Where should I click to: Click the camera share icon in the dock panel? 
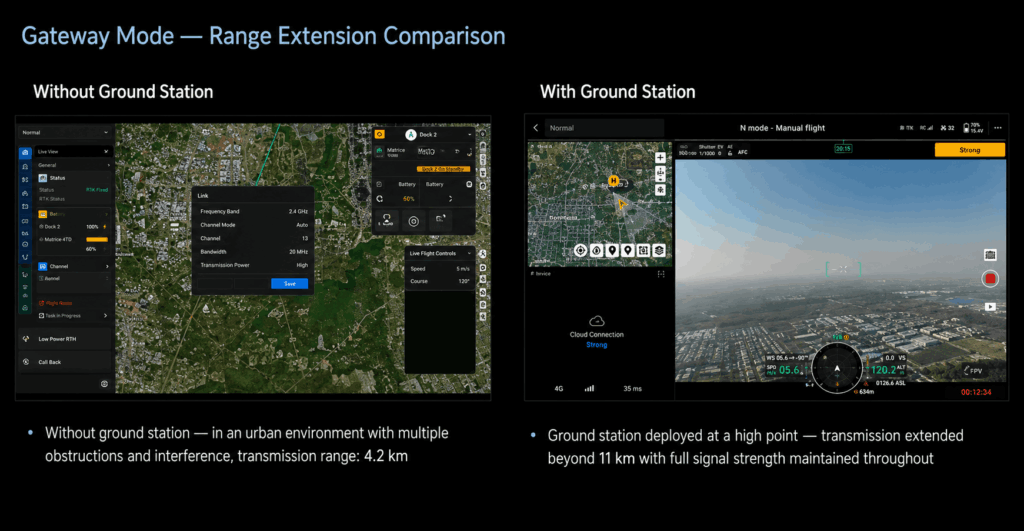(x=440, y=219)
